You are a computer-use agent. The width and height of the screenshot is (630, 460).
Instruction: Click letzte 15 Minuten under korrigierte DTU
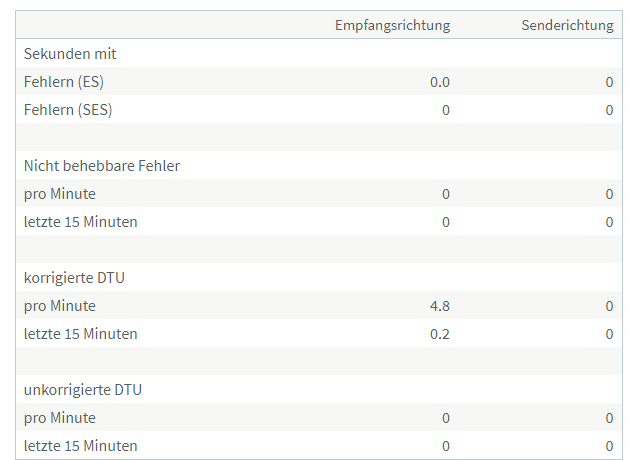coord(80,334)
